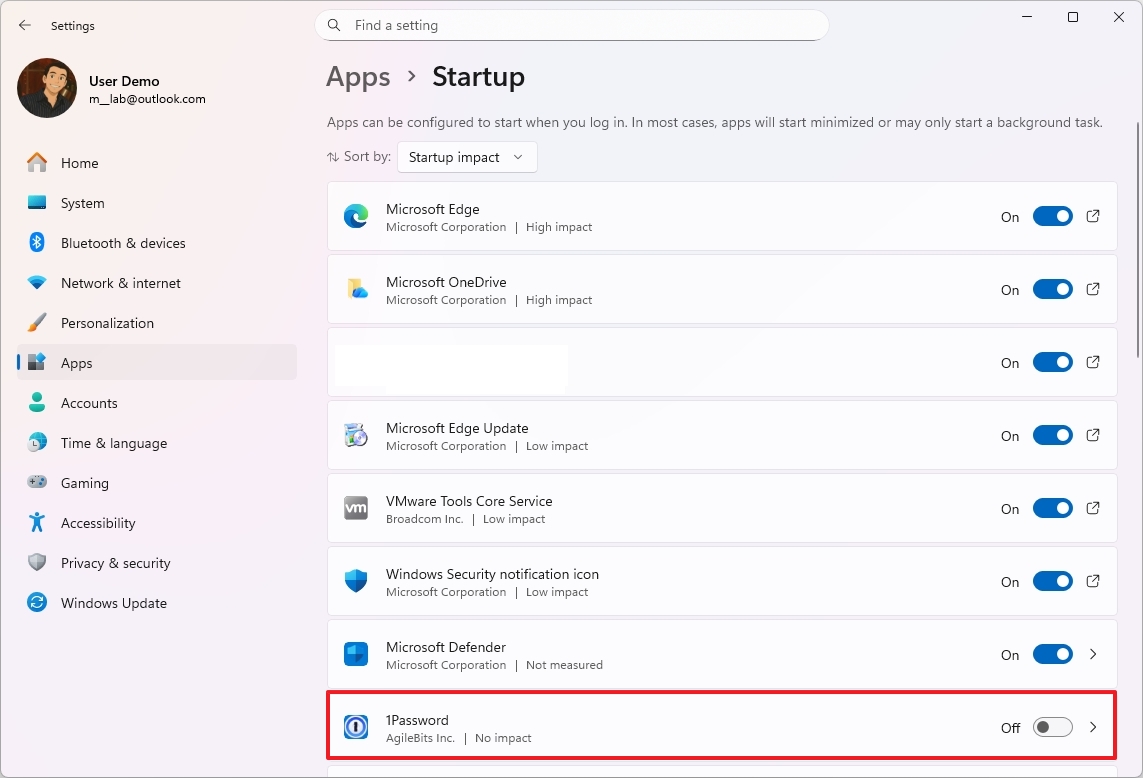Click the Find a setting search box
This screenshot has width=1143, height=778.
(571, 25)
